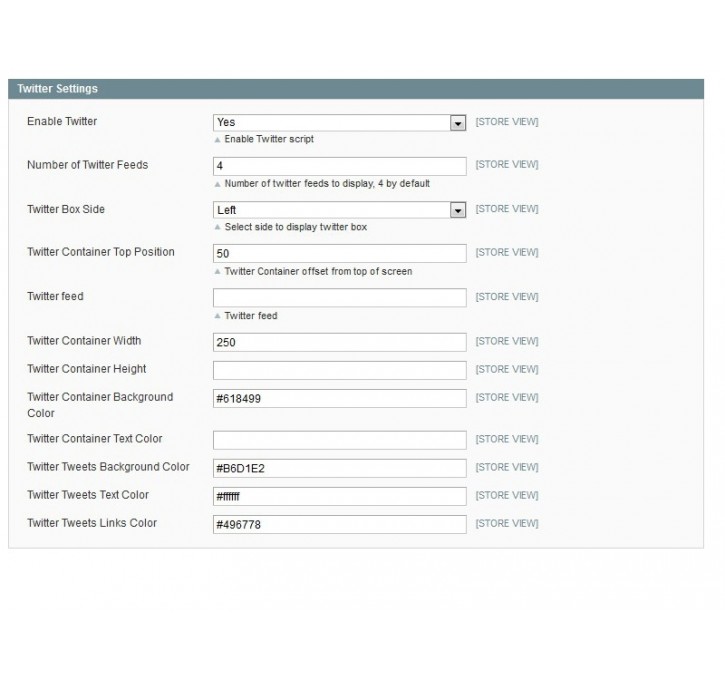725x680 pixels.
Task: Click [STORE VIEW] beside Twitter Container Height
Action: pyautogui.click(x=507, y=369)
